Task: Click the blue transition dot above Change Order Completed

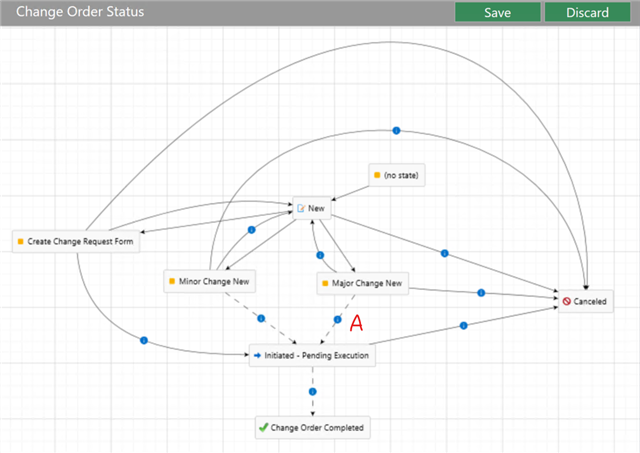Action: [312, 391]
